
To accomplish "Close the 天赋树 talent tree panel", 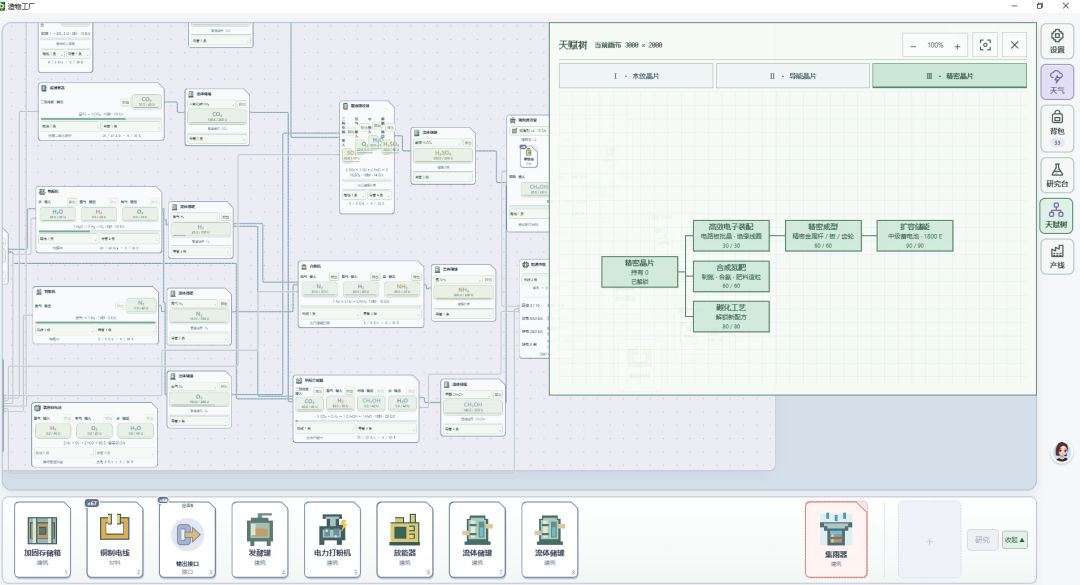I will pos(1014,45).
